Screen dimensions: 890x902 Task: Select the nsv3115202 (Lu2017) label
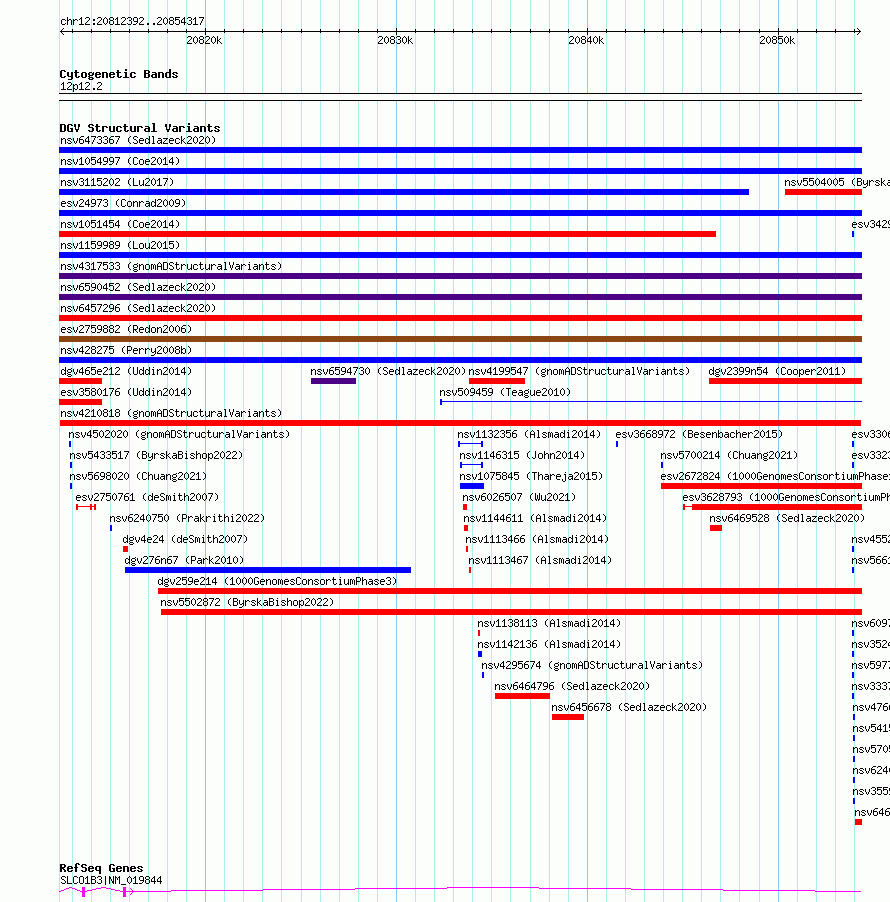[x=117, y=182]
